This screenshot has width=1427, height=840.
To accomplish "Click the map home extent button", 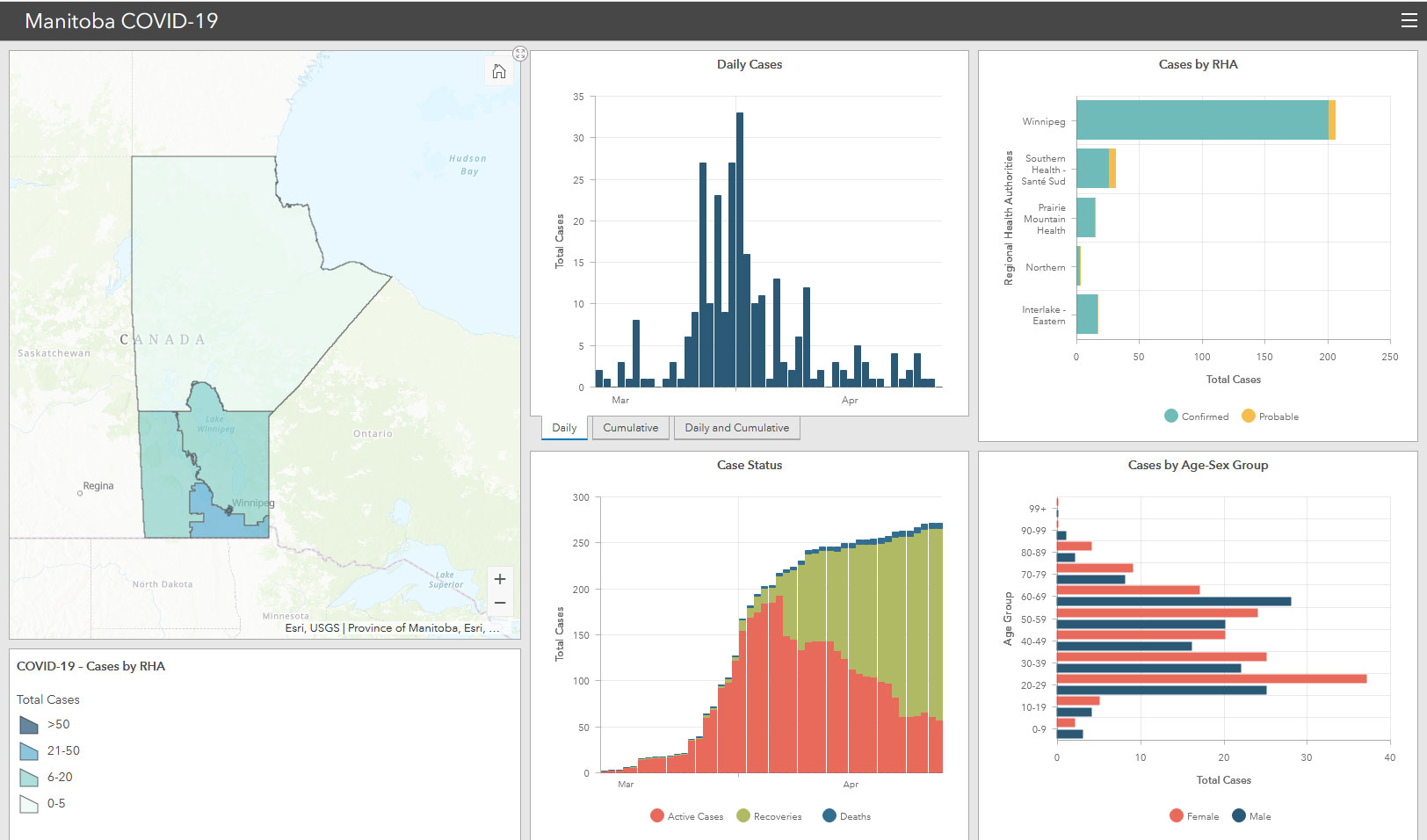I will pos(499,71).
